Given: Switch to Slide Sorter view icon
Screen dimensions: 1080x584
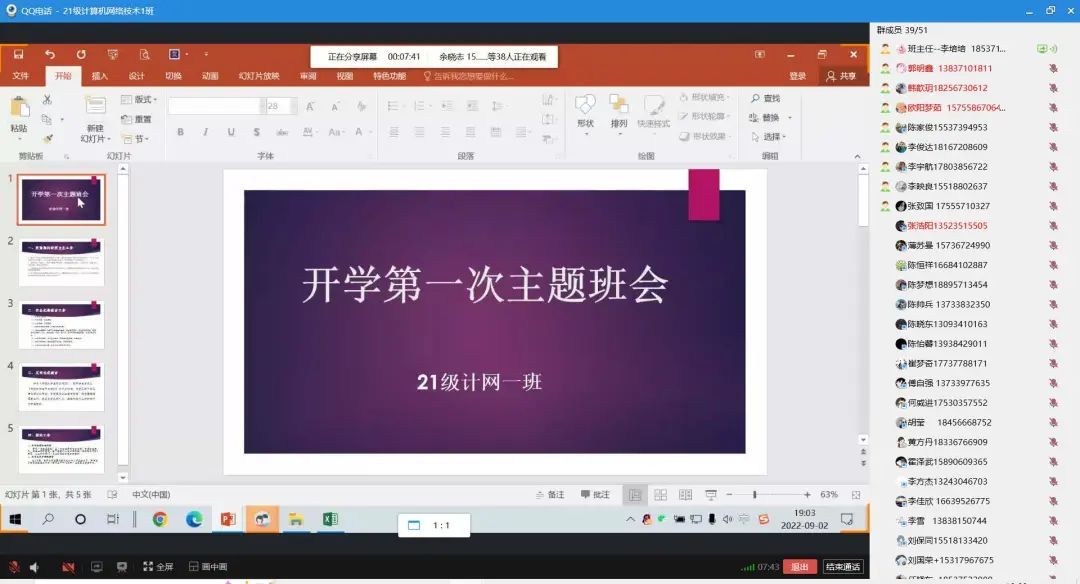Looking at the screenshot, I should (x=661, y=494).
